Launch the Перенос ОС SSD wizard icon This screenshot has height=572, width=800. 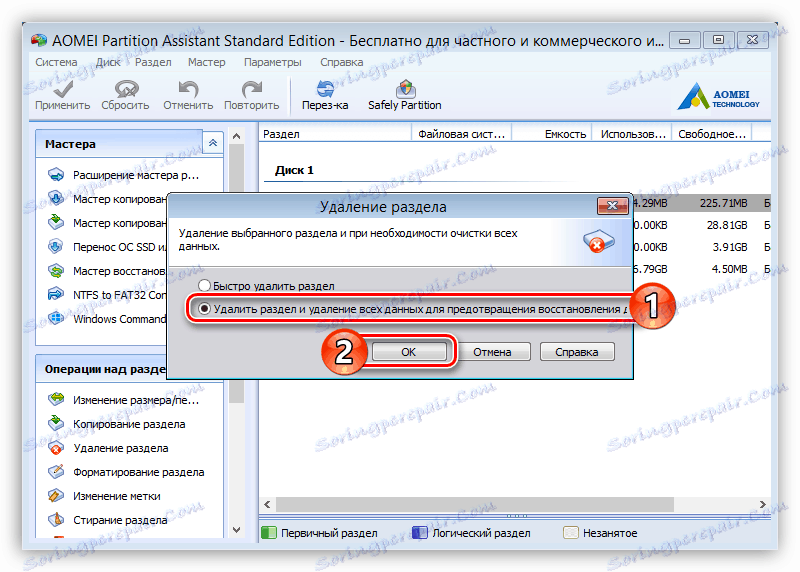[x=56, y=246]
